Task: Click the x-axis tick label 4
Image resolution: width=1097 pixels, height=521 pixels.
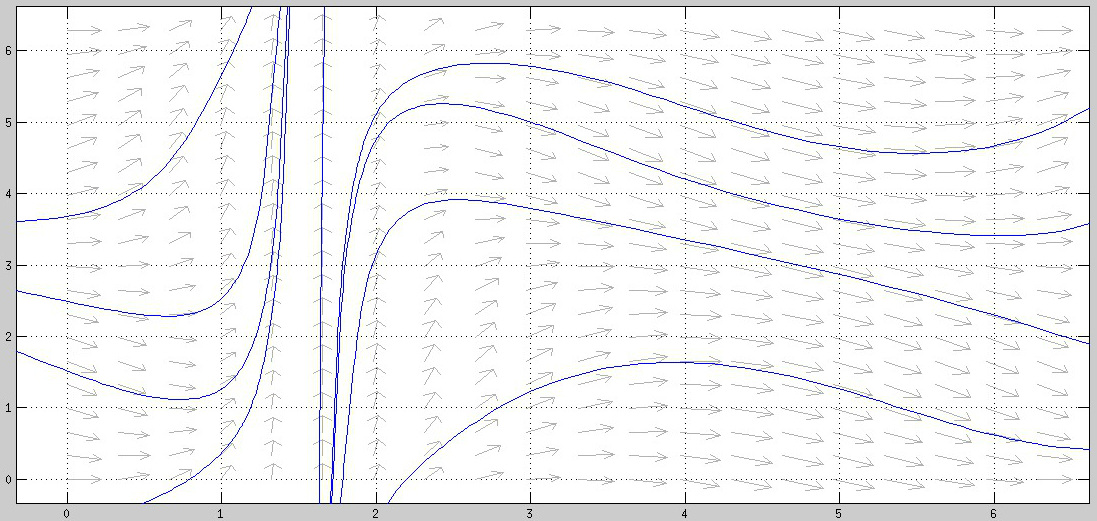Action: pos(685,513)
